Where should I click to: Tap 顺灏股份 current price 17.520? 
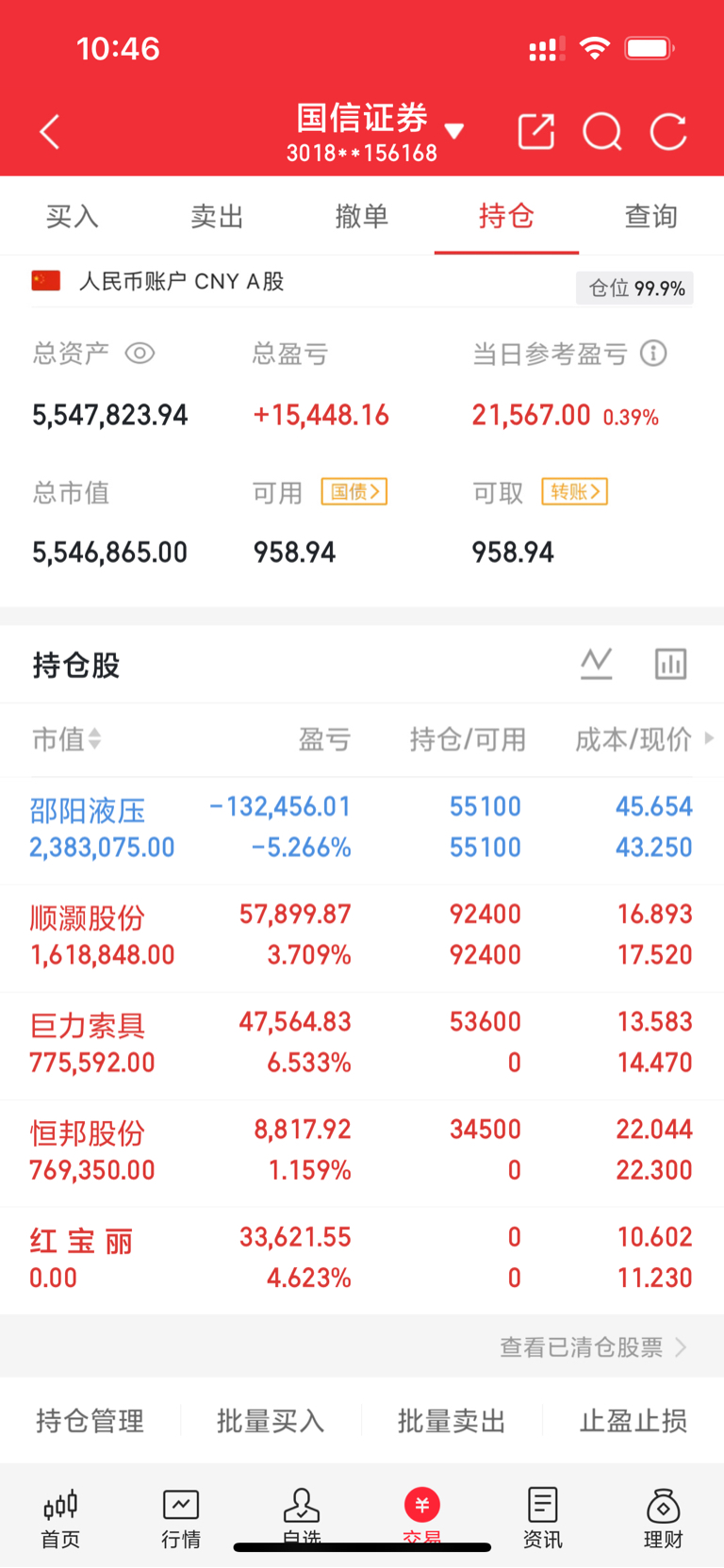click(x=654, y=954)
